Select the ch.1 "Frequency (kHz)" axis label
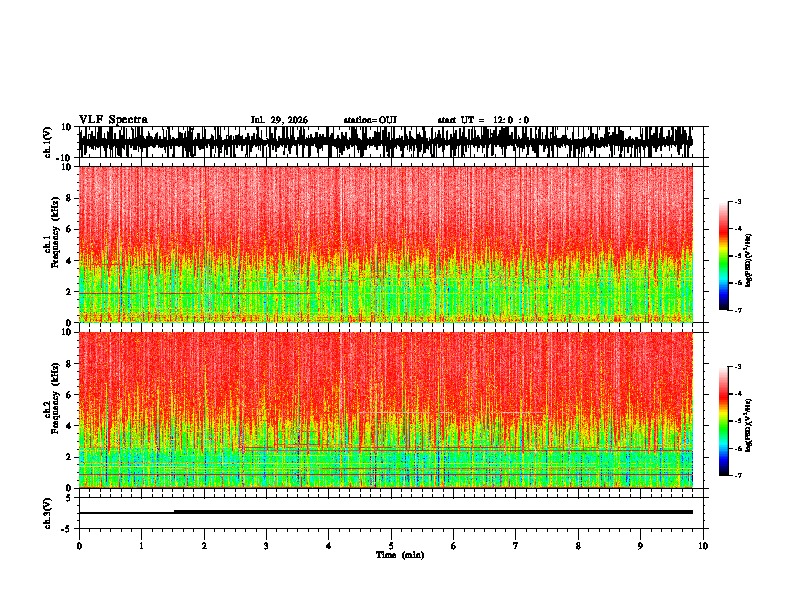Viewport: 792px width, 612px height. pos(55,232)
